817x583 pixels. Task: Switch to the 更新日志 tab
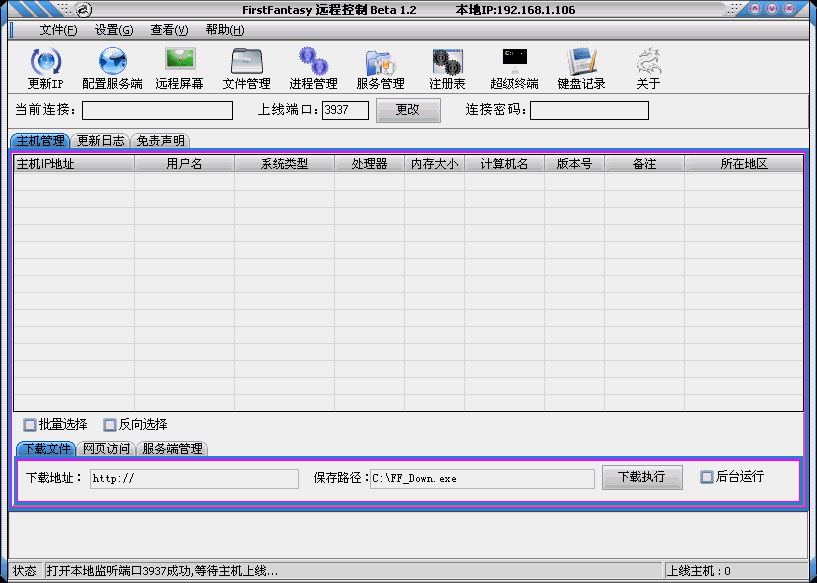tap(101, 141)
